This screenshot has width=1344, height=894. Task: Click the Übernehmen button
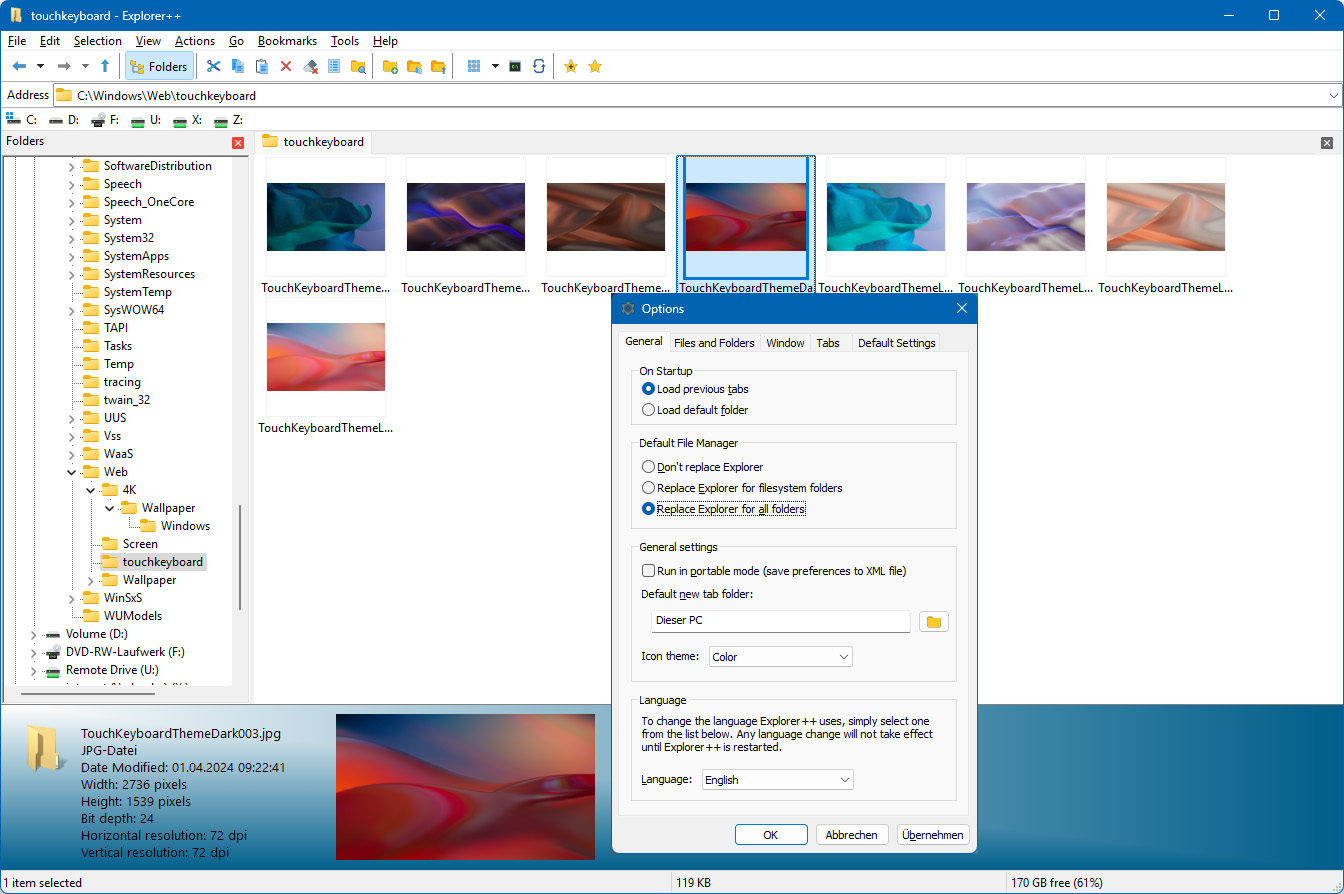pos(933,835)
